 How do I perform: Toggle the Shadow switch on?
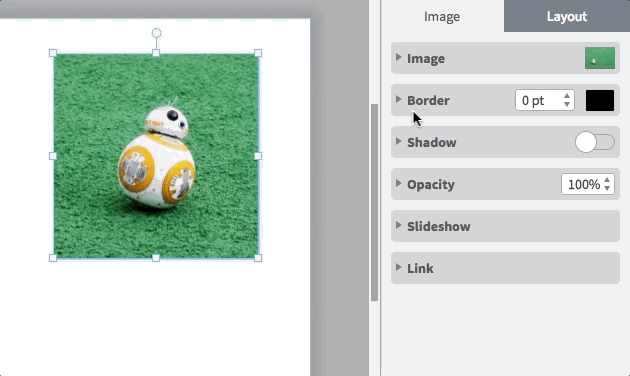[595, 142]
